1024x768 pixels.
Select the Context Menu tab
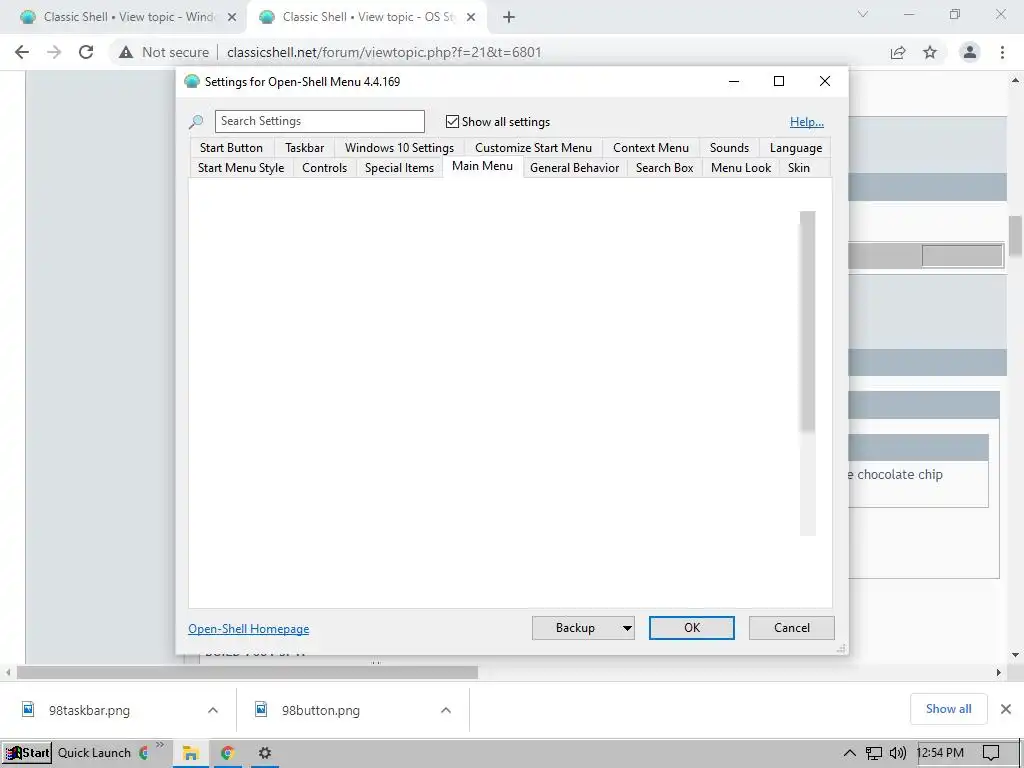pos(650,148)
